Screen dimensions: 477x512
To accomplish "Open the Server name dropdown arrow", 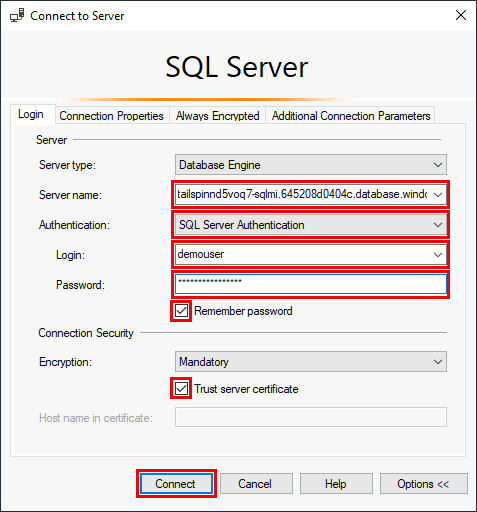I will [438, 195].
